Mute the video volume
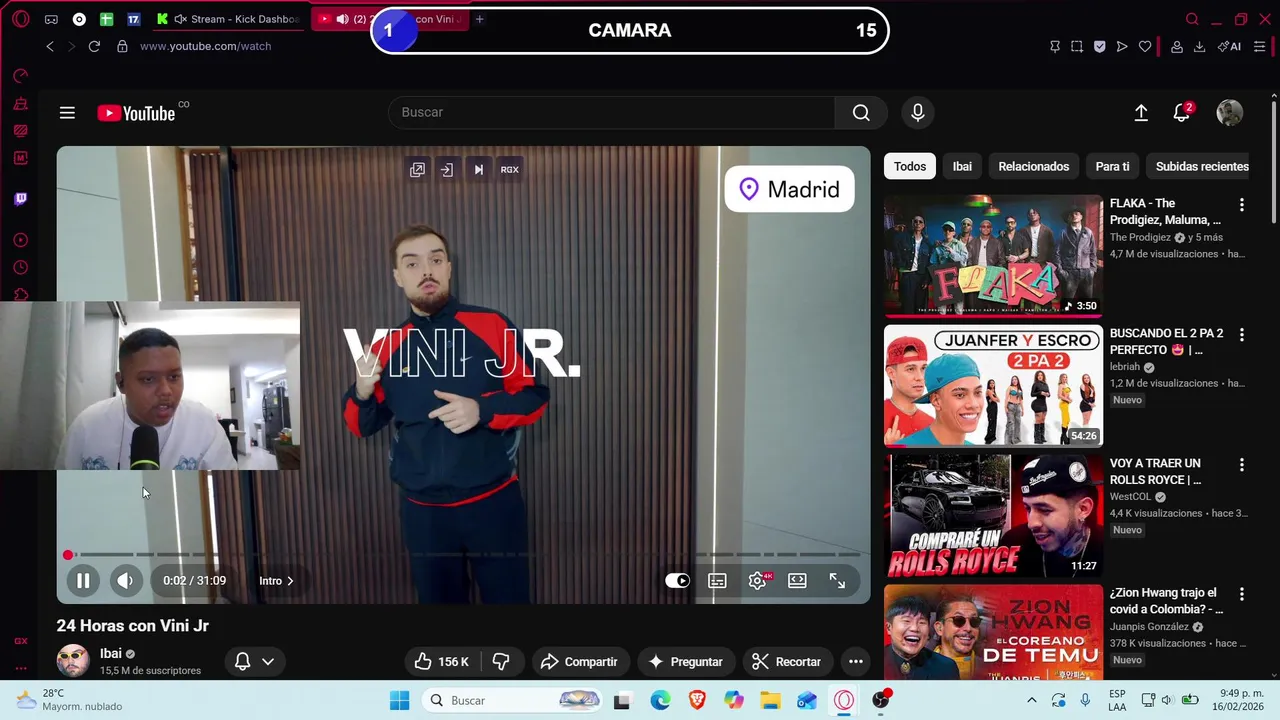1280x720 pixels. pos(125,580)
